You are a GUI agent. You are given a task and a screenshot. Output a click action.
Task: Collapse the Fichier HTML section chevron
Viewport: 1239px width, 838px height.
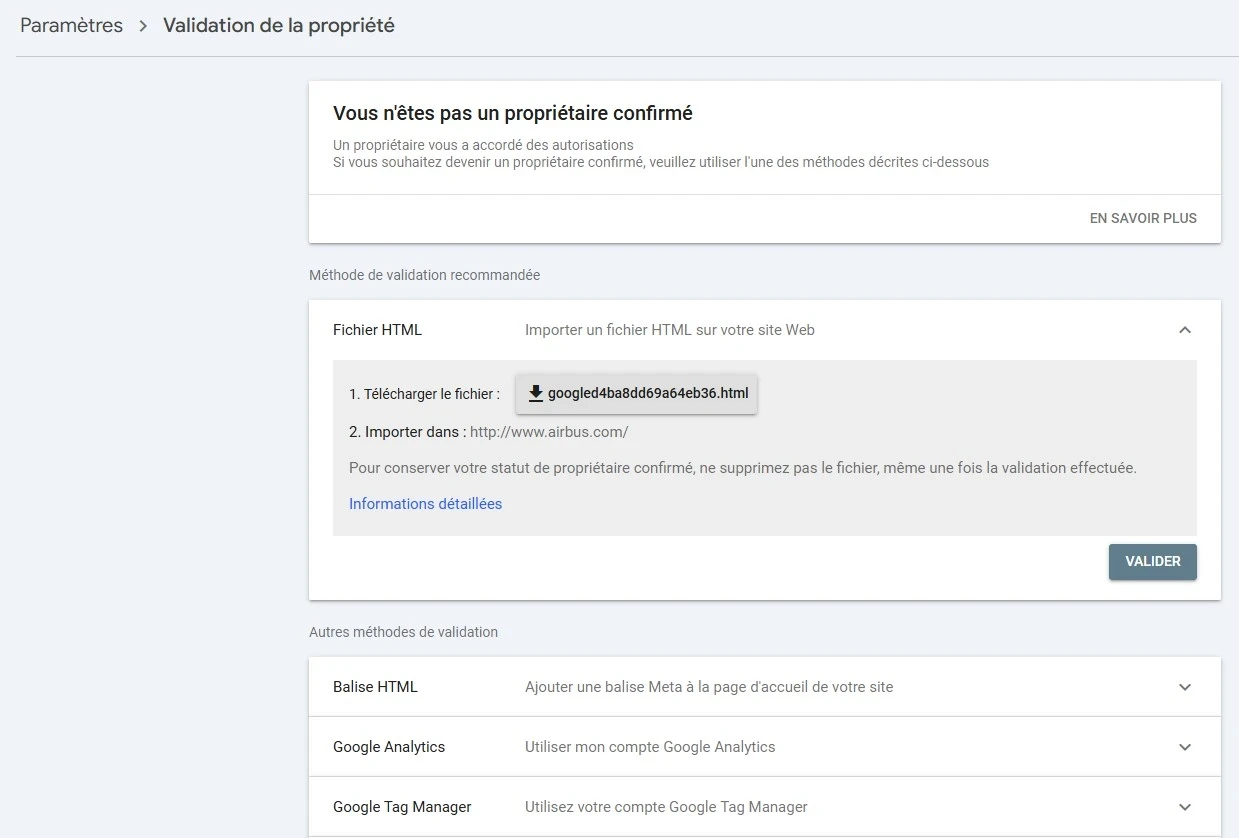tap(1185, 329)
